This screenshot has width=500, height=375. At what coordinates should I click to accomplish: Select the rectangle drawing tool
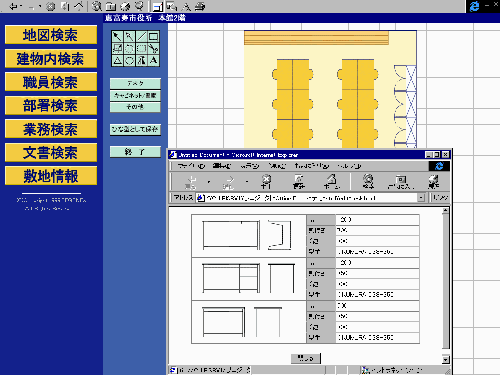153,36
